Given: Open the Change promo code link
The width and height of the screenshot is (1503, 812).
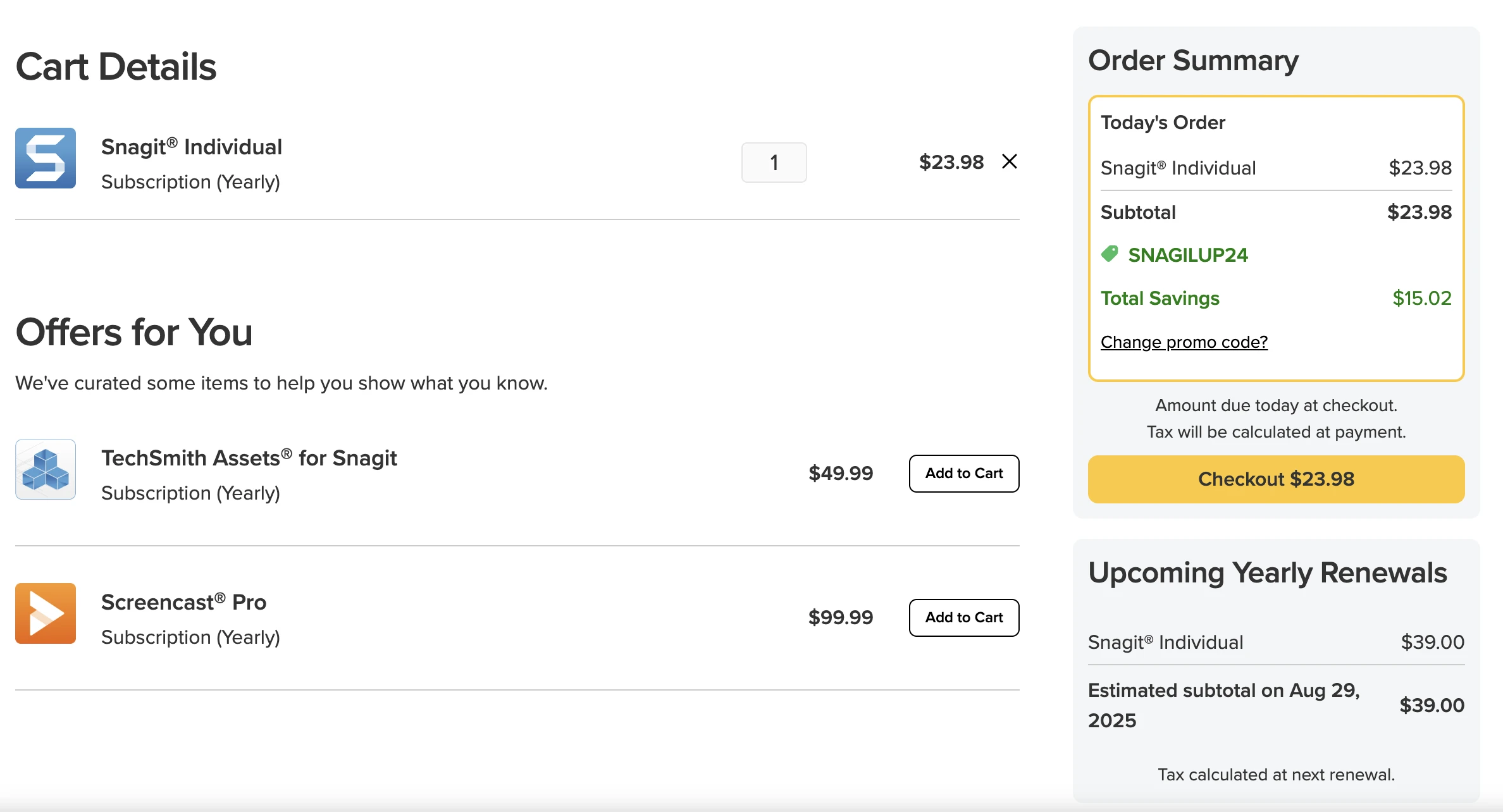Looking at the screenshot, I should click(x=1184, y=342).
